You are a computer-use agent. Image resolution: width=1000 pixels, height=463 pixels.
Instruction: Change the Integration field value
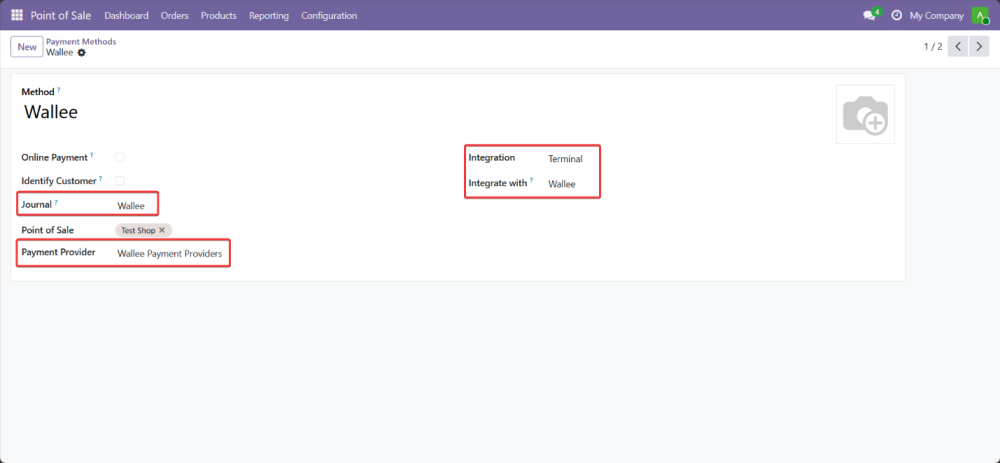(x=565, y=159)
